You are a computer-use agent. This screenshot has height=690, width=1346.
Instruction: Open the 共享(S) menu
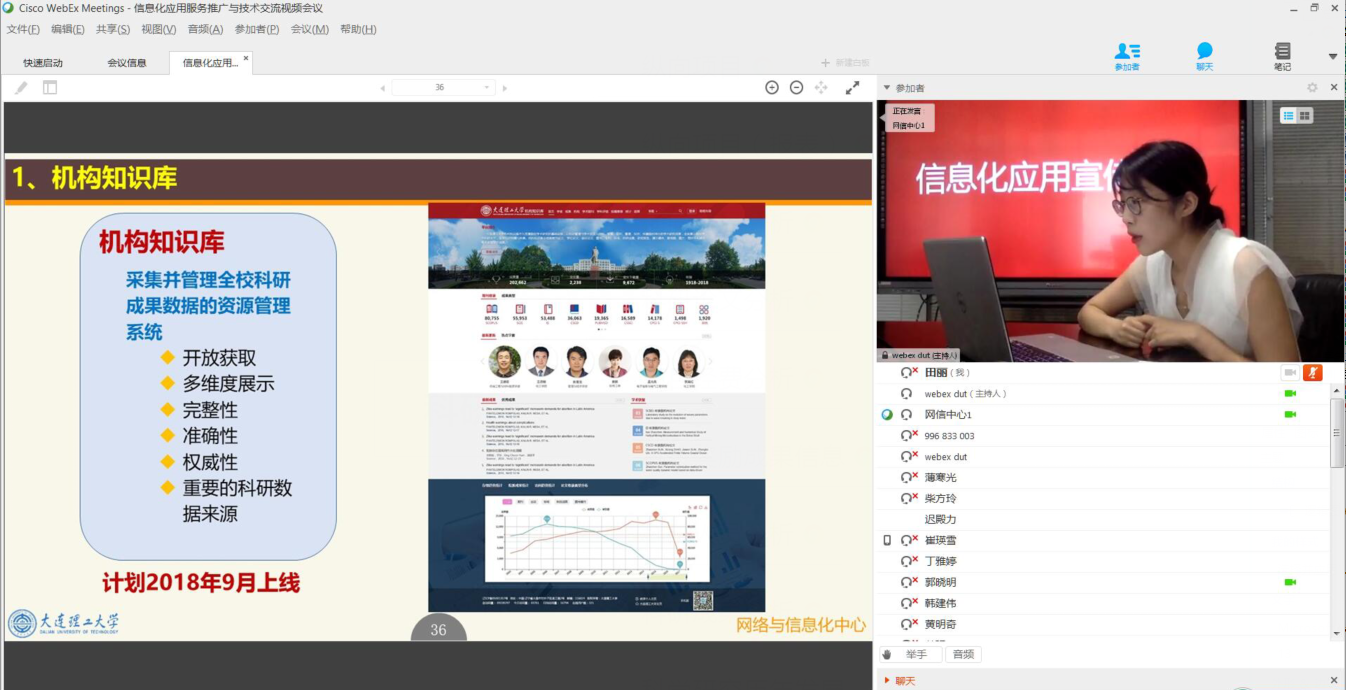[x=113, y=29]
